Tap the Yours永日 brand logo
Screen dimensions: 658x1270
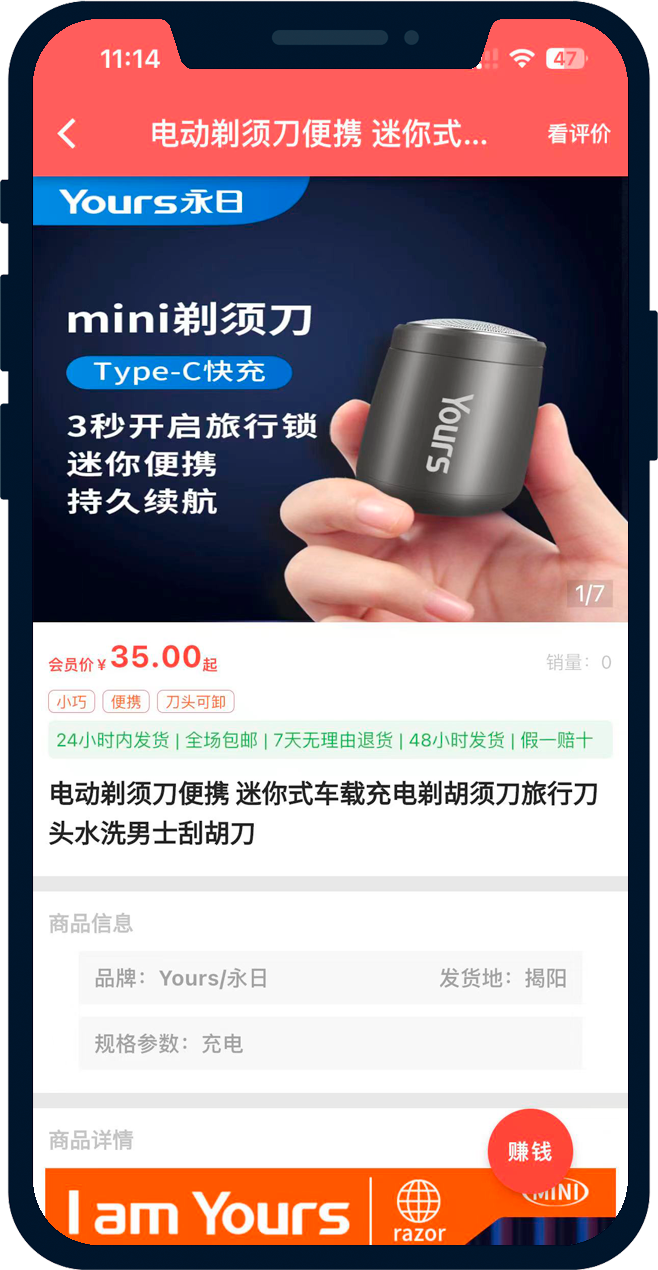[x=151, y=202]
